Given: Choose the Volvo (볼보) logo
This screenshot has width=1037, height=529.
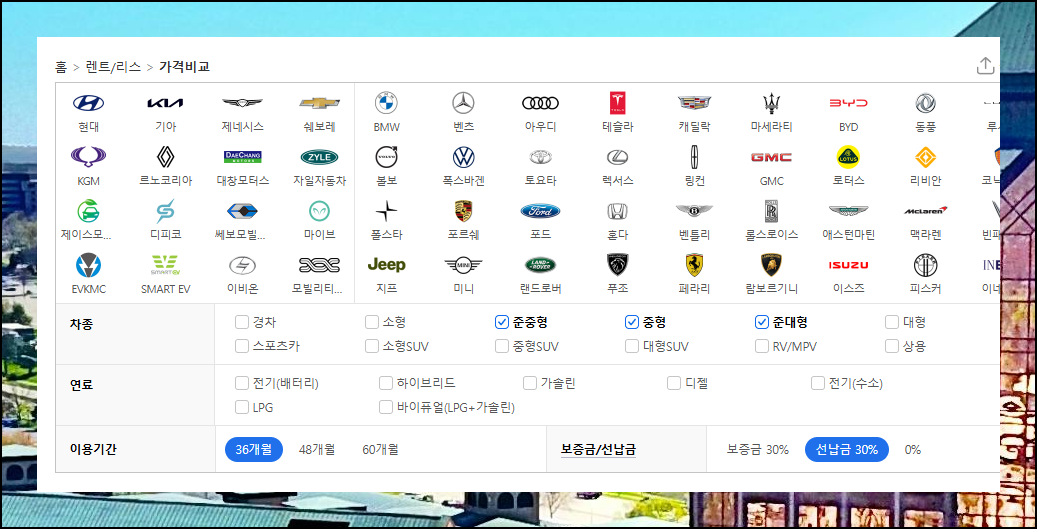Looking at the screenshot, I should pyautogui.click(x=386, y=157).
